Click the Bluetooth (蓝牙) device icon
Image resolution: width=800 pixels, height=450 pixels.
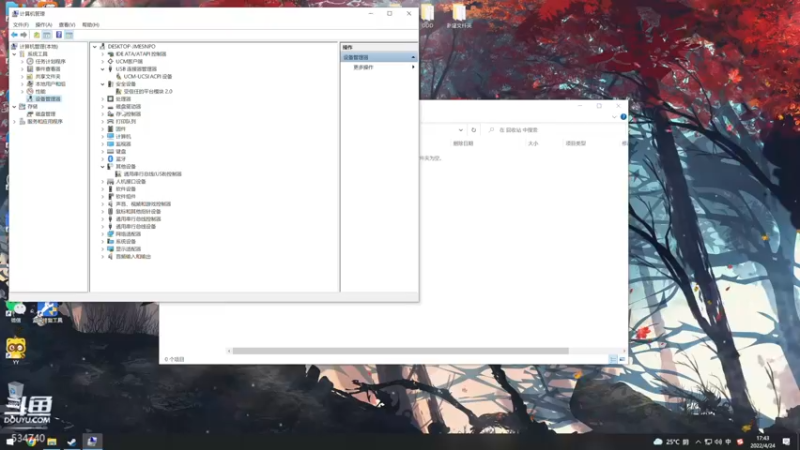click(110, 159)
